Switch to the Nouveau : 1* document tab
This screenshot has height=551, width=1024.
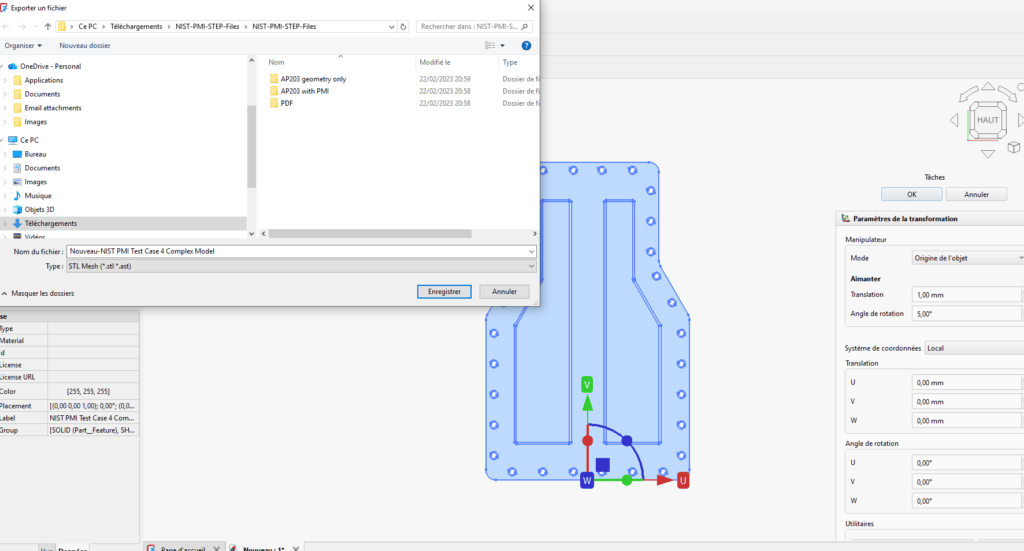[264, 548]
